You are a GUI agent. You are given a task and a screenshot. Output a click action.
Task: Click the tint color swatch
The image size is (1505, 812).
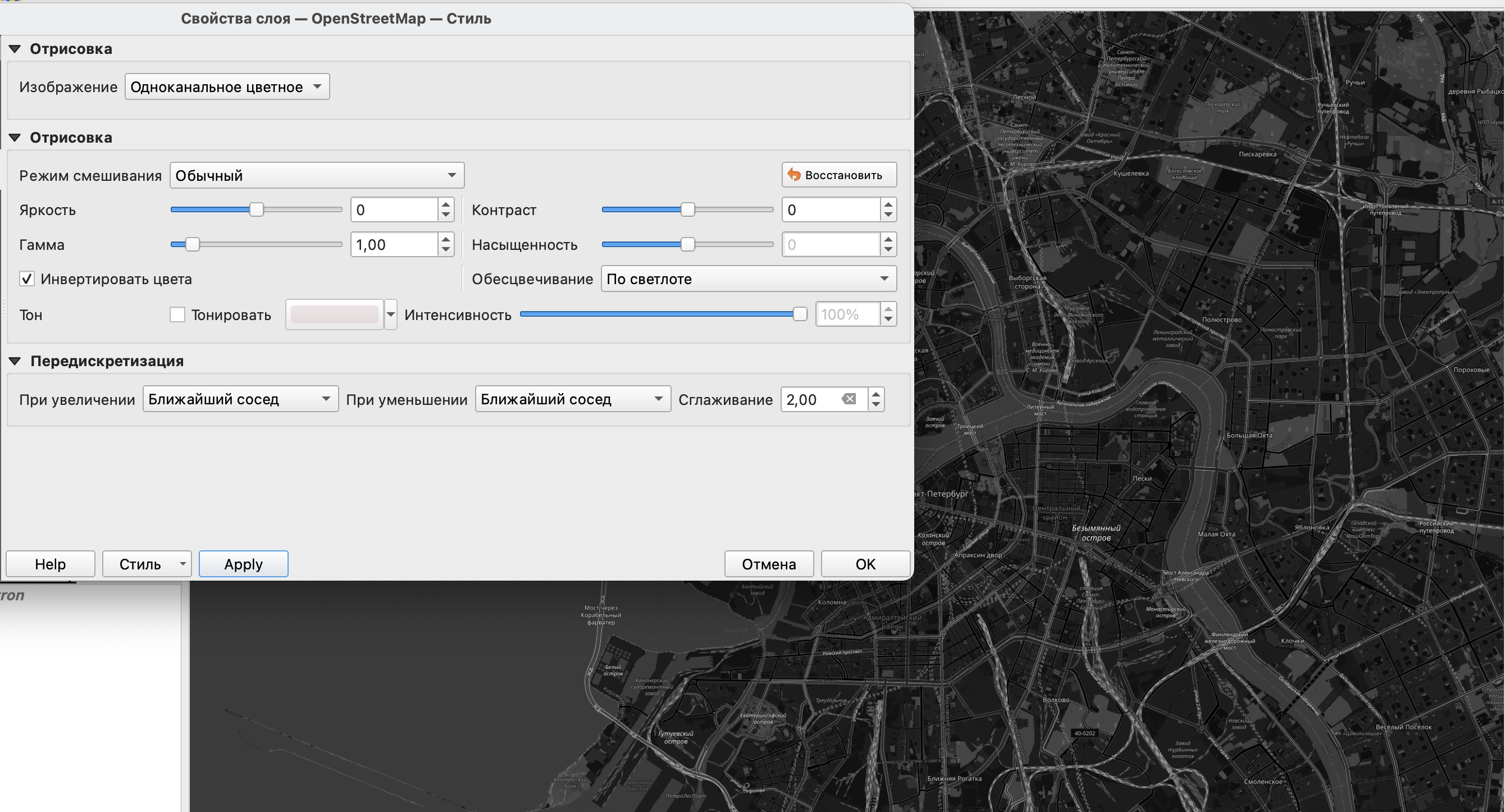pyautogui.click(x=334, y=315)
